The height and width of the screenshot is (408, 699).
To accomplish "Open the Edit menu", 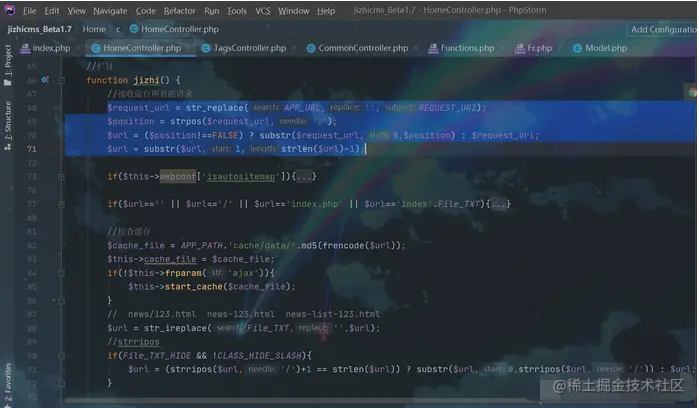I will [x=52, y=11].
